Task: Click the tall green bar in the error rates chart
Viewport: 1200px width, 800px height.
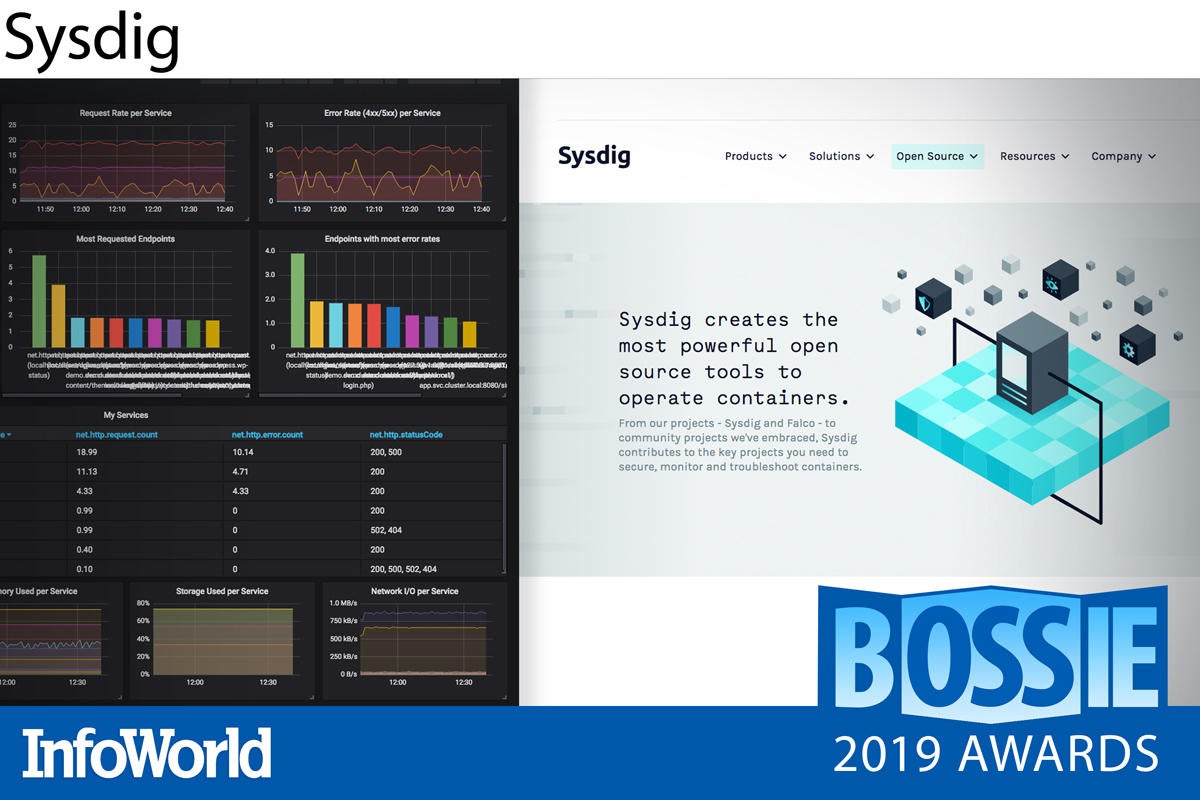Action: pyautogui.click(x=297, y=300)
